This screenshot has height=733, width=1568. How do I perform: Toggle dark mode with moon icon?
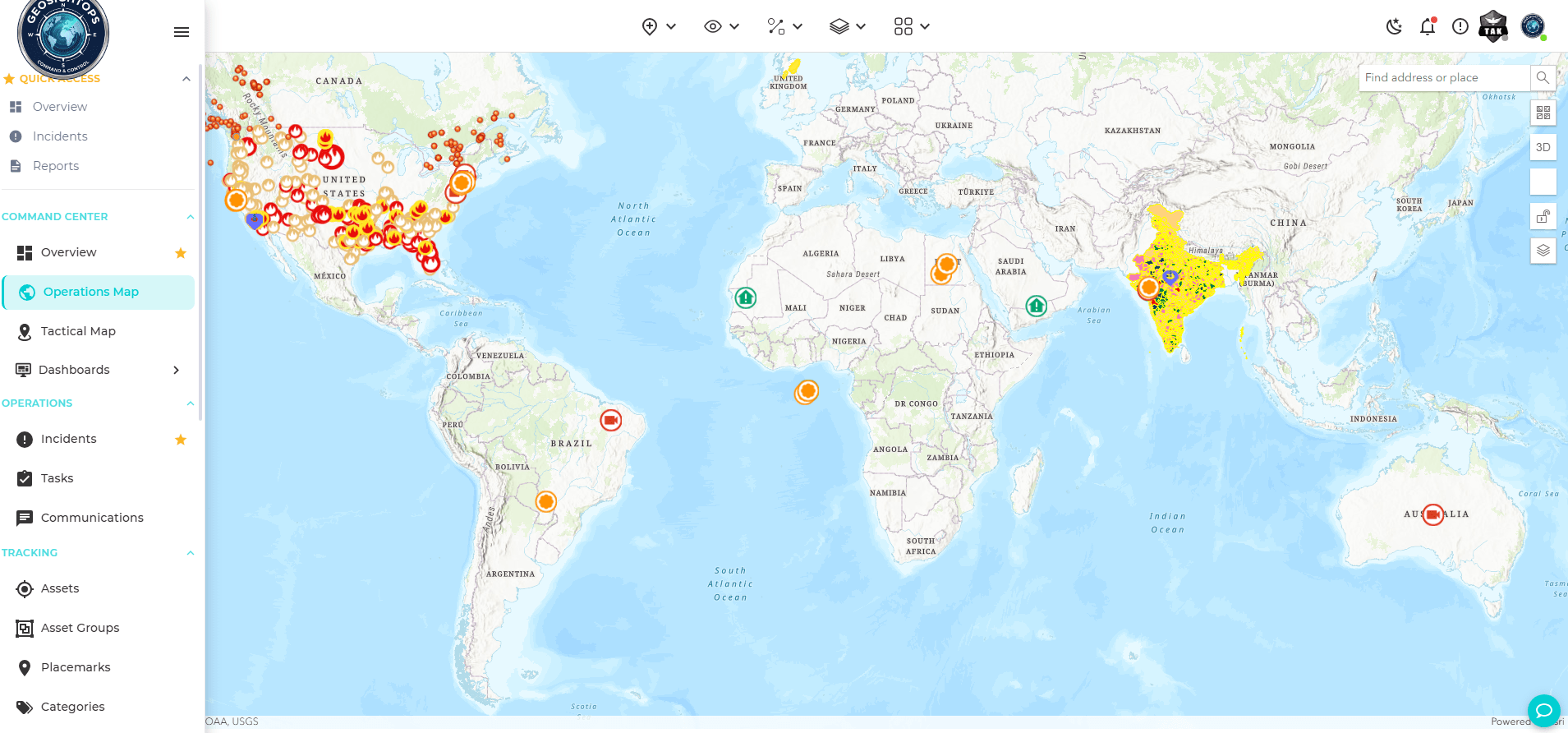pyautogui.click(x=1394, y=27)
